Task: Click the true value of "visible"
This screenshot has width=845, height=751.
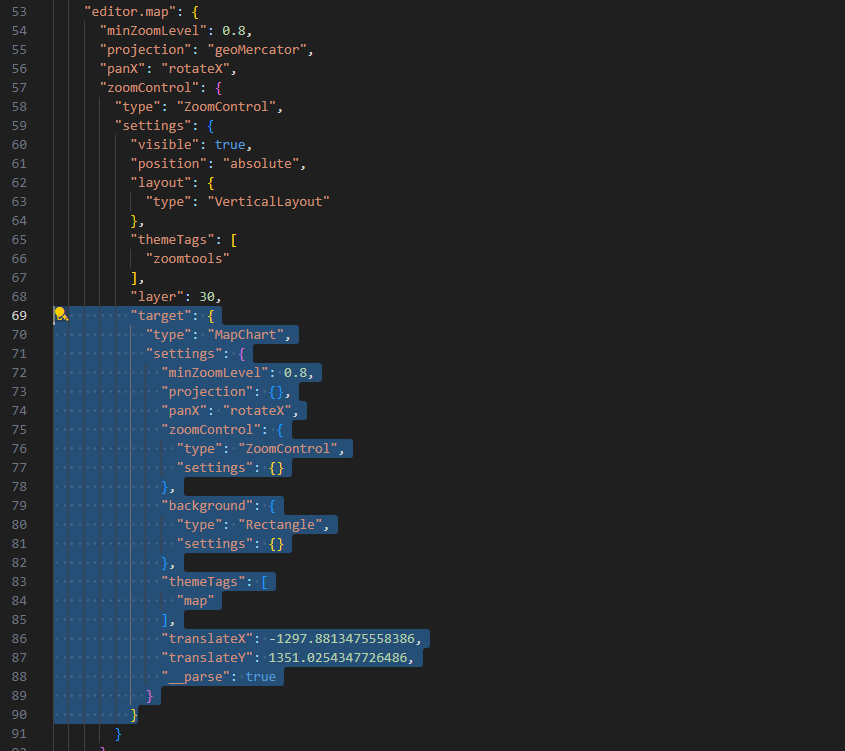Action: tap(229, 144)
